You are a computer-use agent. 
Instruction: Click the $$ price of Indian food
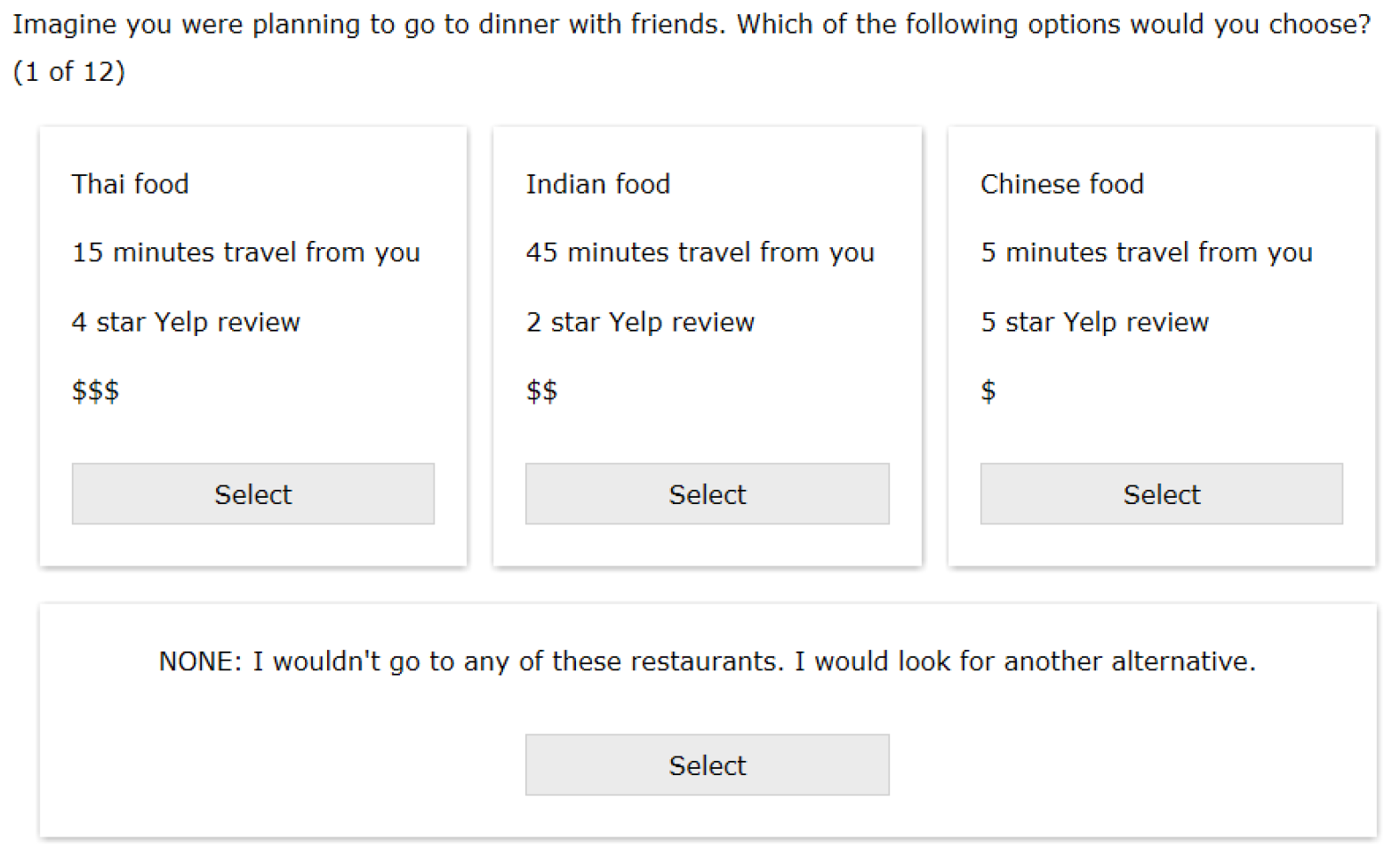point(541,390)
